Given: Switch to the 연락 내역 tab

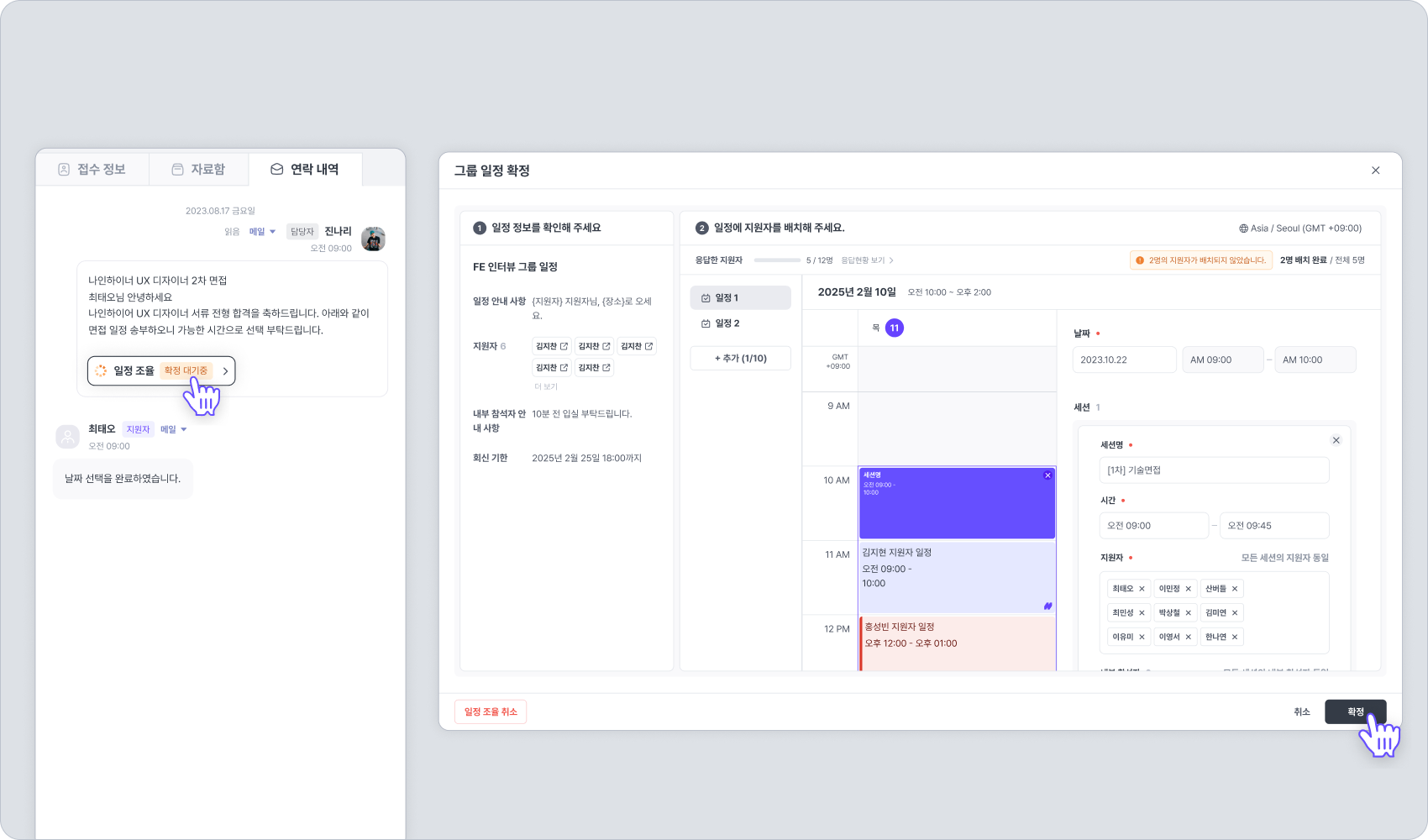Looking at the screenshot, I should click(x=305, y=170).
